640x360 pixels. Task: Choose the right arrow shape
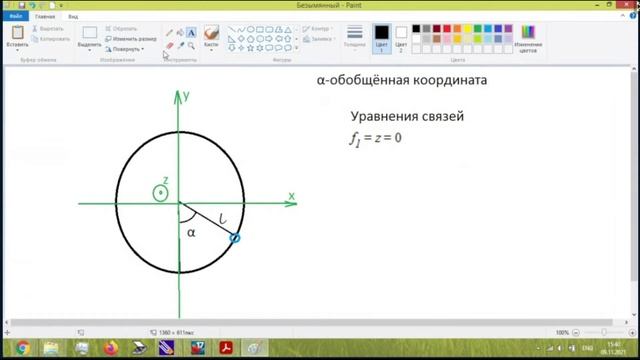click(x=269, y=39)
